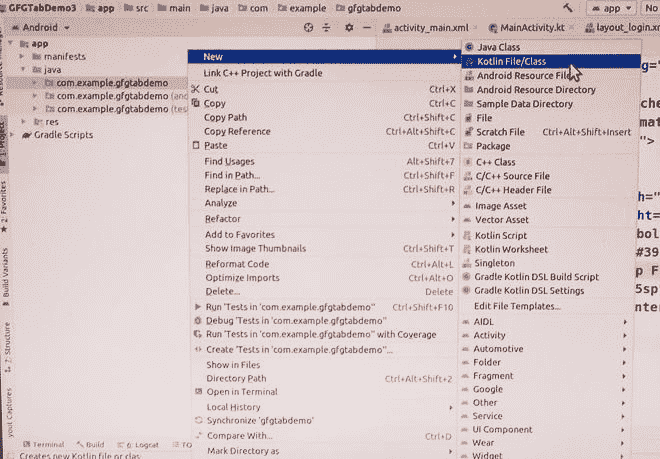Screen dimensions: 660x459
Task: Click the Copy icon in context menu
Action: pos(196,103)
